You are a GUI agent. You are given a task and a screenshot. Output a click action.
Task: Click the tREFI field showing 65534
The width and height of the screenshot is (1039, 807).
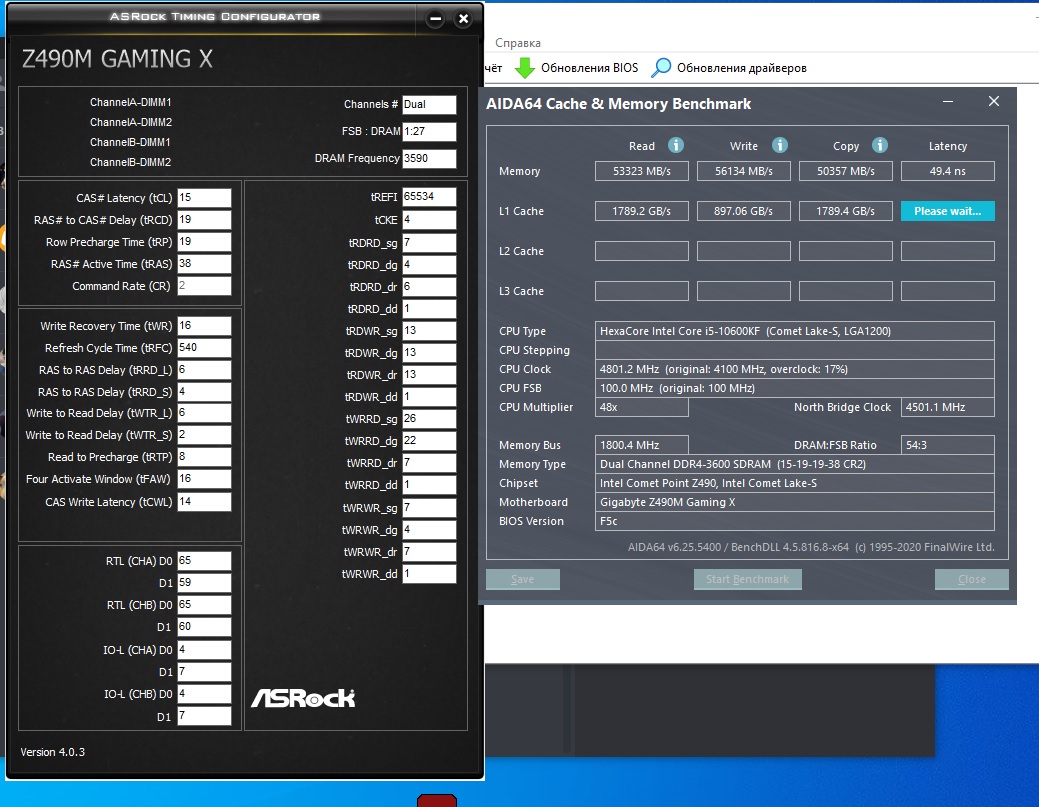429,197
